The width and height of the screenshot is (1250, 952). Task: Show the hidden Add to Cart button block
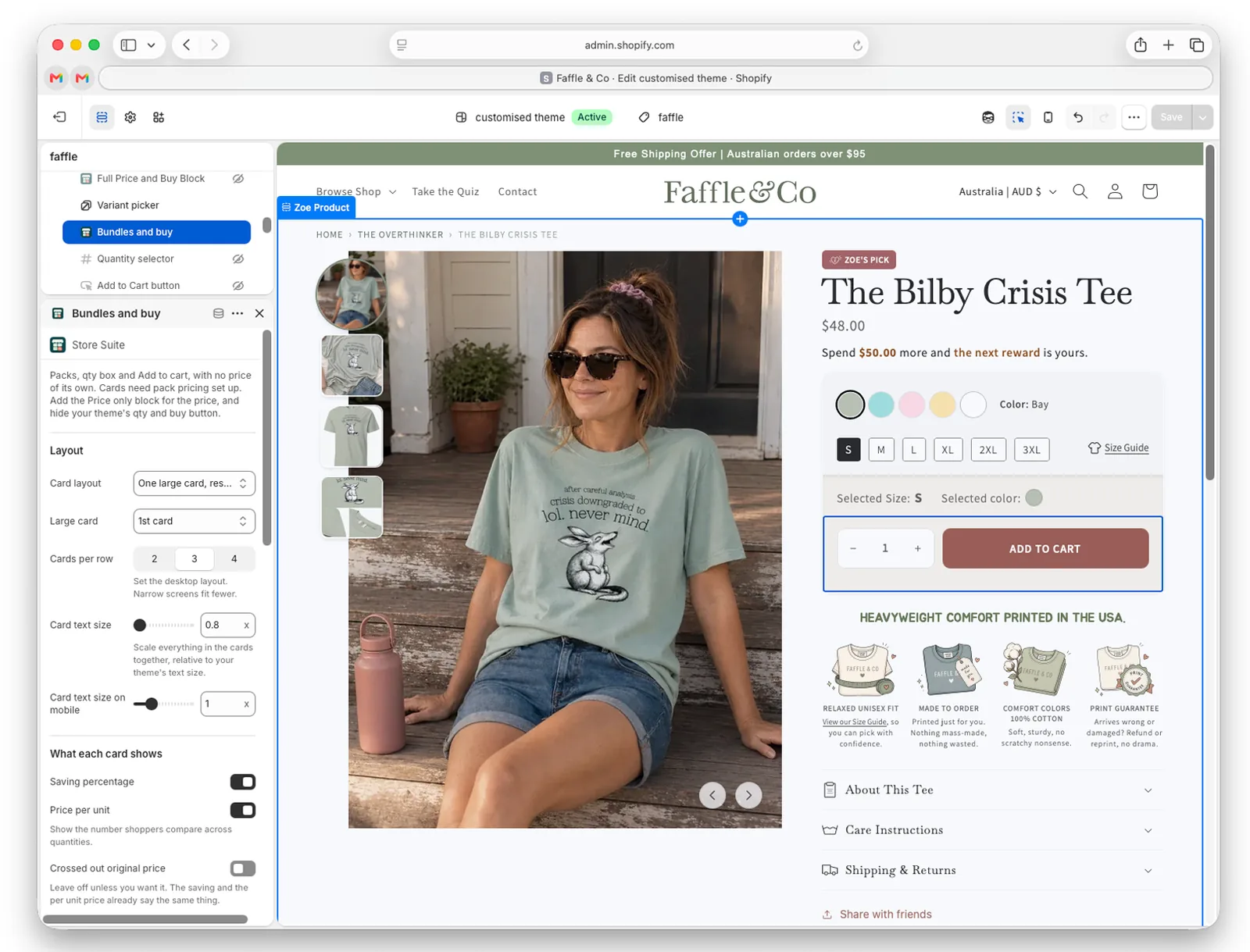click(238, 285)
